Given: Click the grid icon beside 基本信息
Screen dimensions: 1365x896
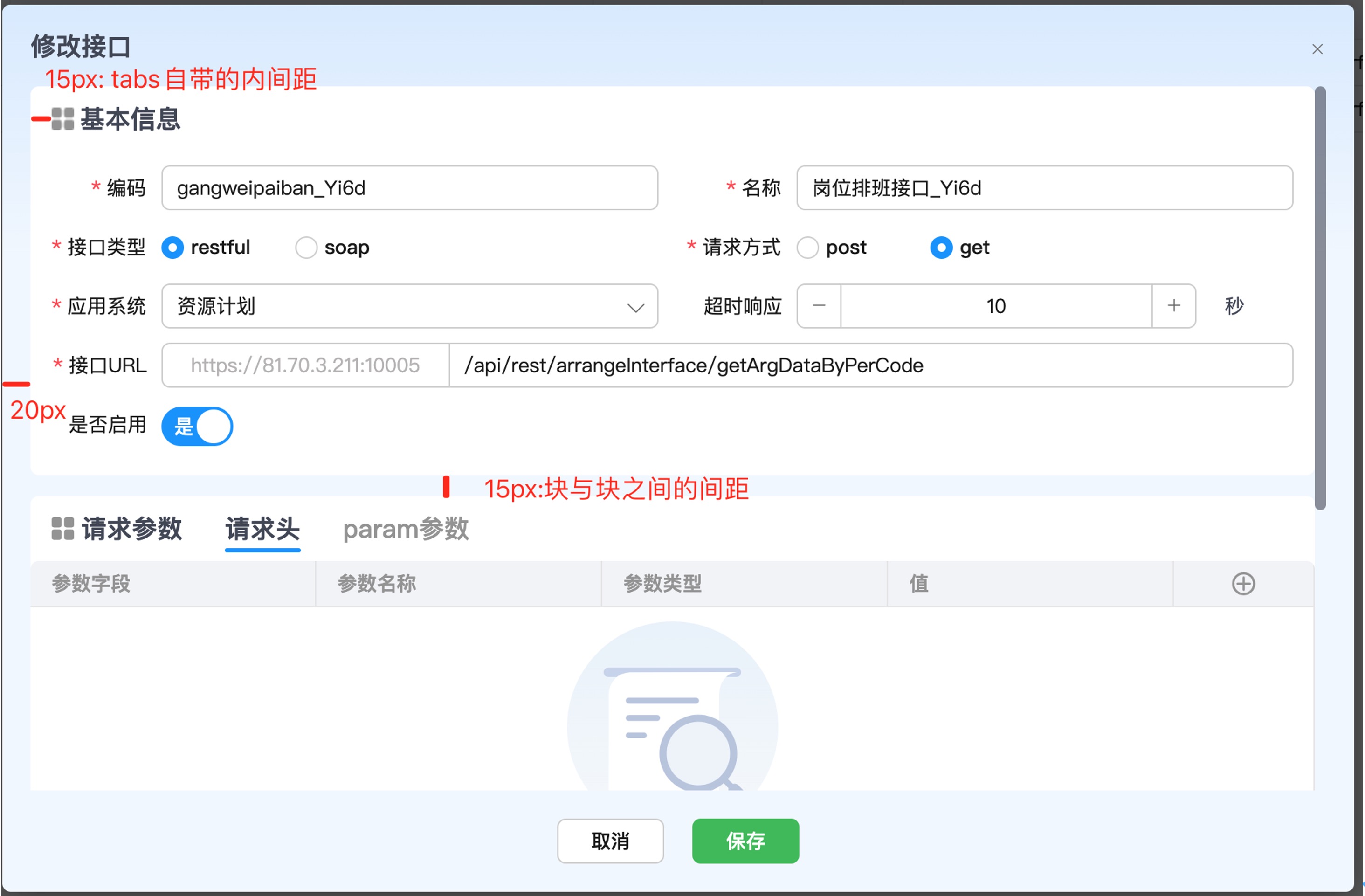Looking at the screenshot, I should tap(62, 119).
